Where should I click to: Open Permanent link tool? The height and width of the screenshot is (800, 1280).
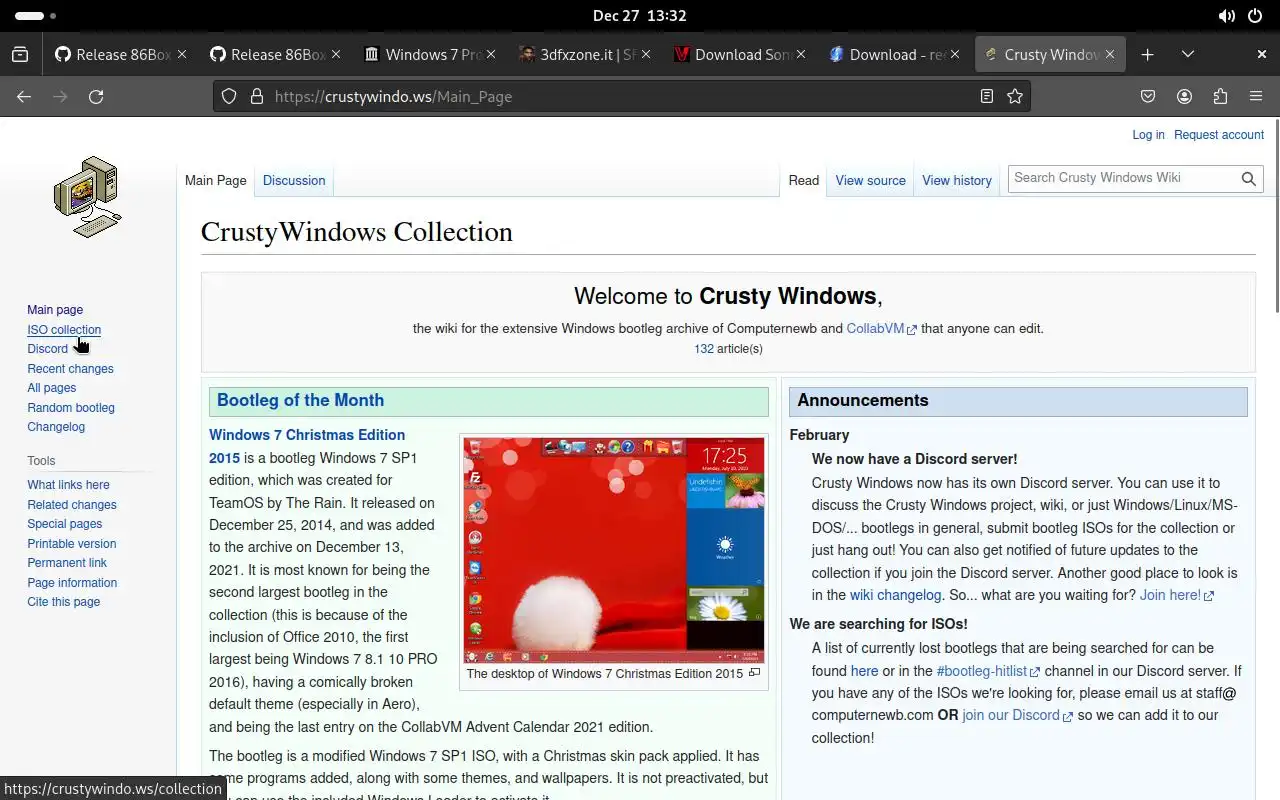click(67, 563)
